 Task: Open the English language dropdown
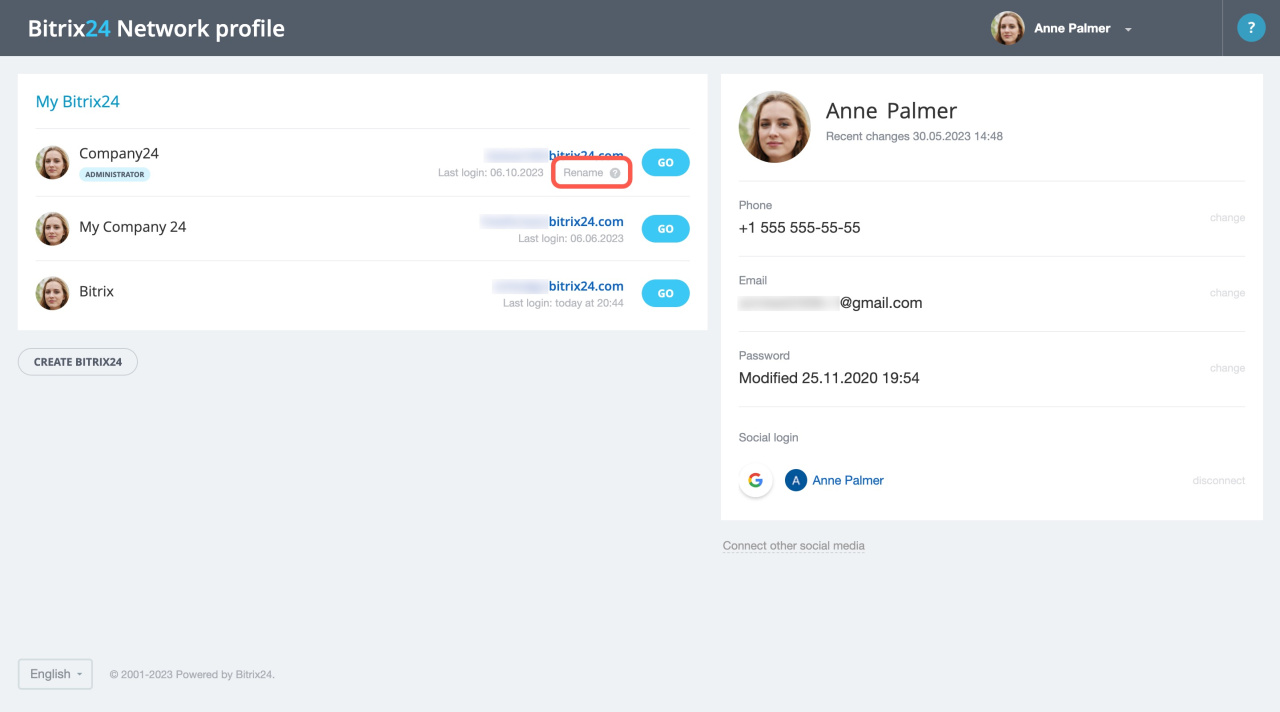pyautogui.click(x=55, y=674)
